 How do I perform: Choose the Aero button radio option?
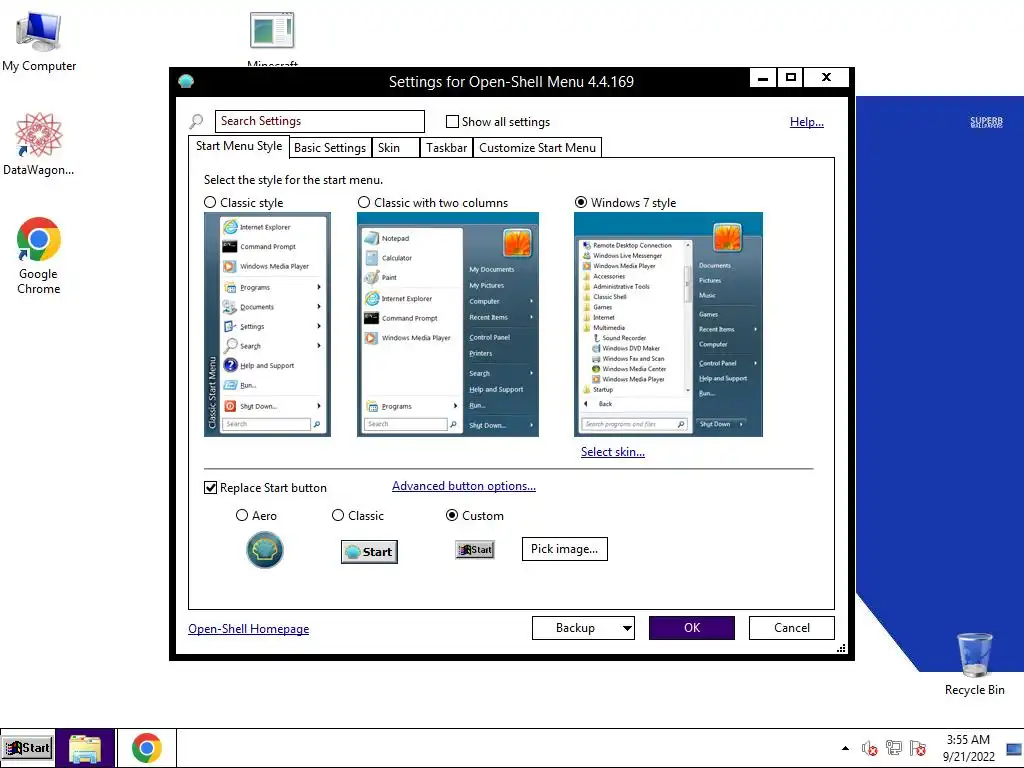pos(242,515)
